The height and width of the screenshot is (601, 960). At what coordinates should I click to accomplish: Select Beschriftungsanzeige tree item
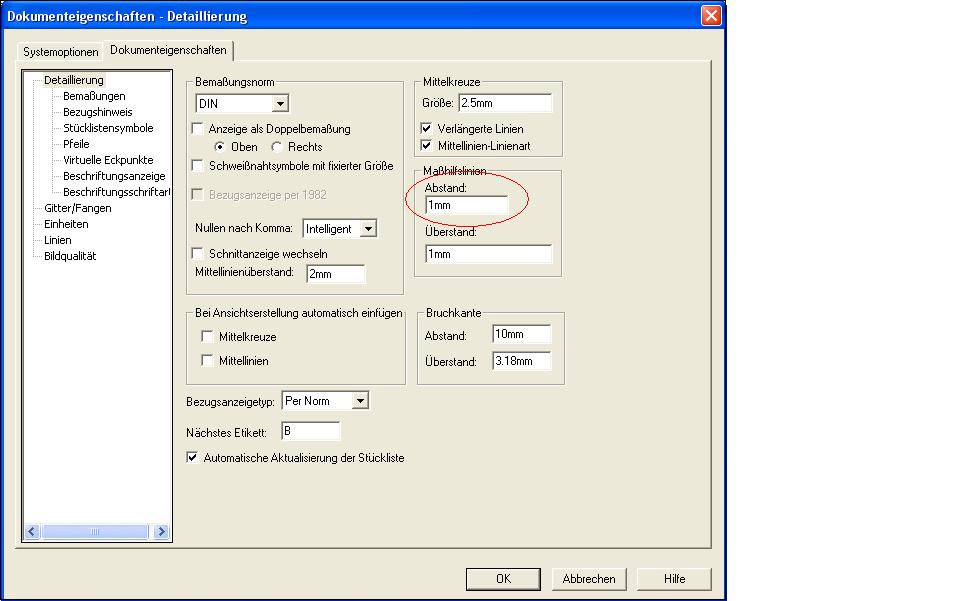coord(114,176)
